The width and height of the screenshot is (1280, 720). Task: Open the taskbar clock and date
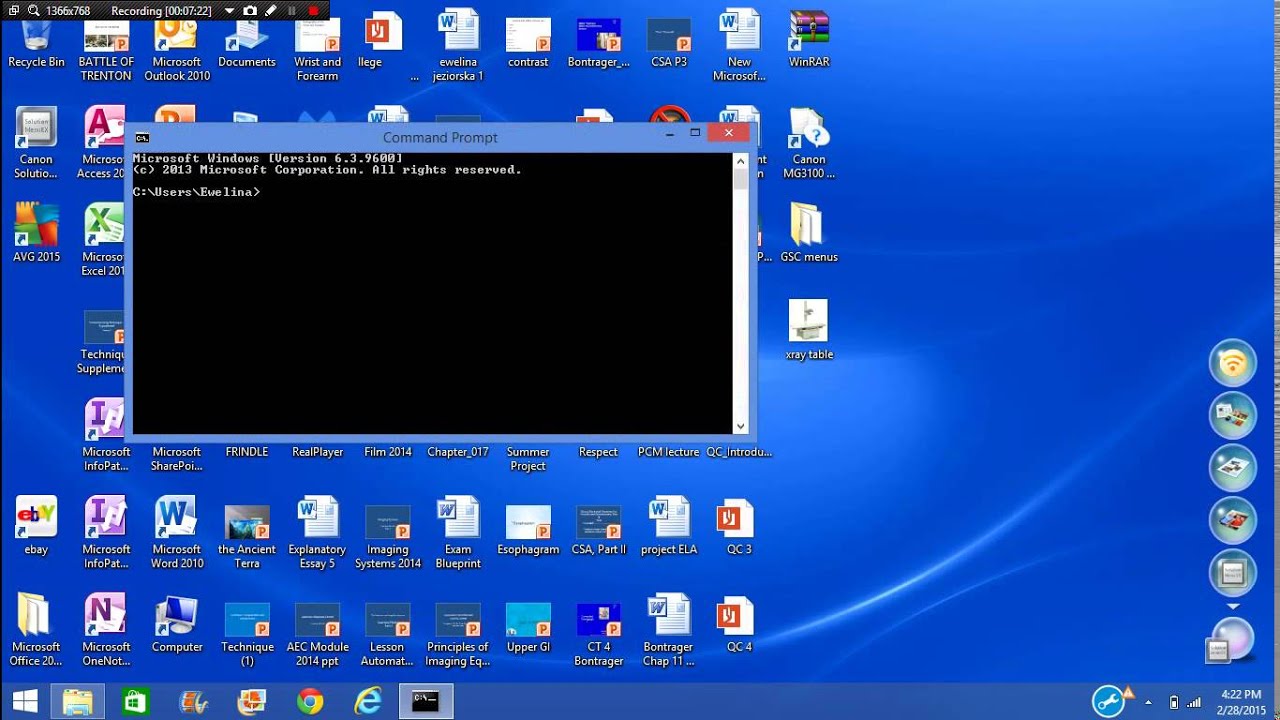(1240, 702)
